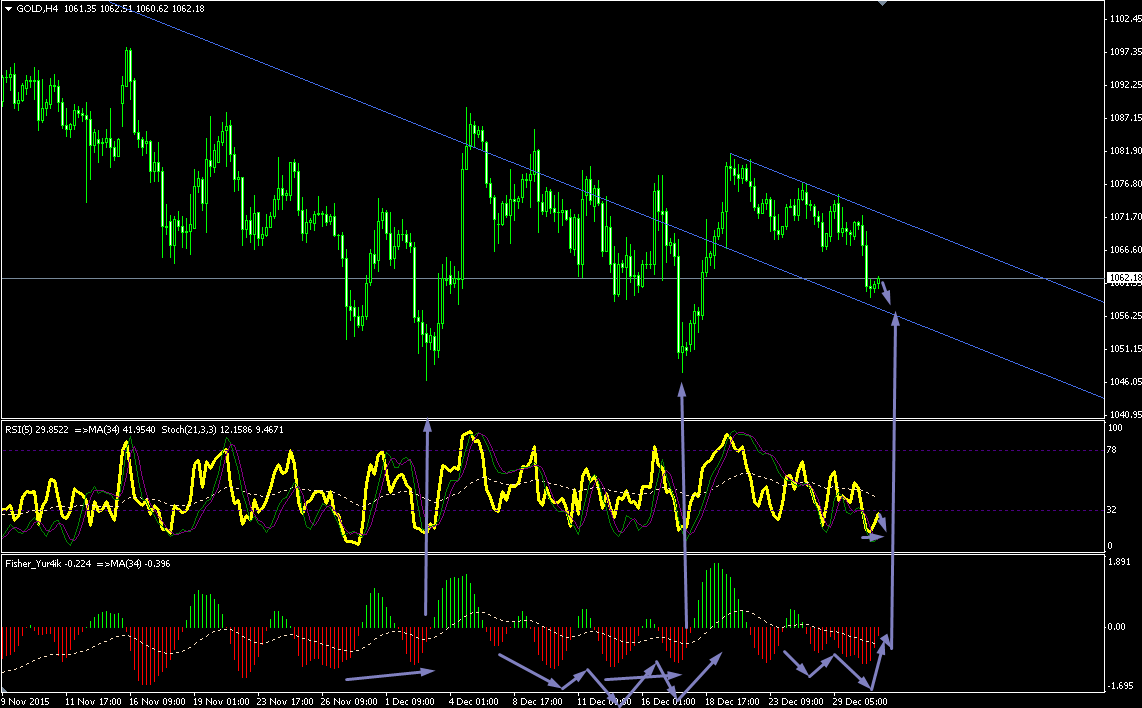Click the 1087.15 price axis label

1126,117
